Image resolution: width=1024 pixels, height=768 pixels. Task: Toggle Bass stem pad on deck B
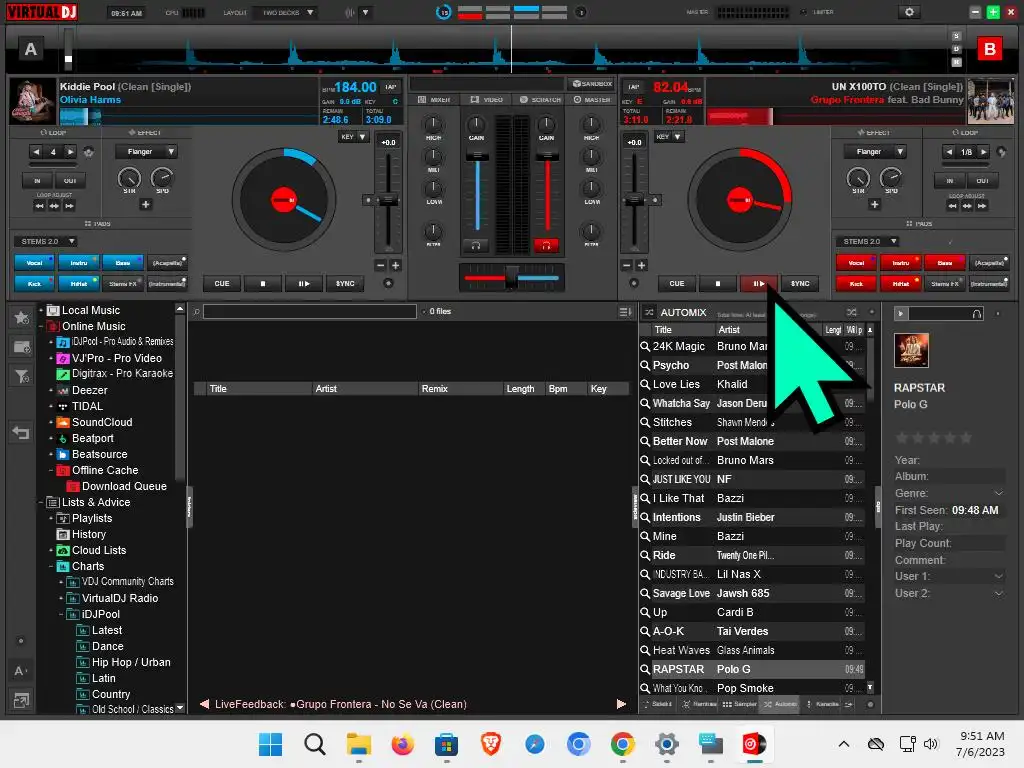945,263
